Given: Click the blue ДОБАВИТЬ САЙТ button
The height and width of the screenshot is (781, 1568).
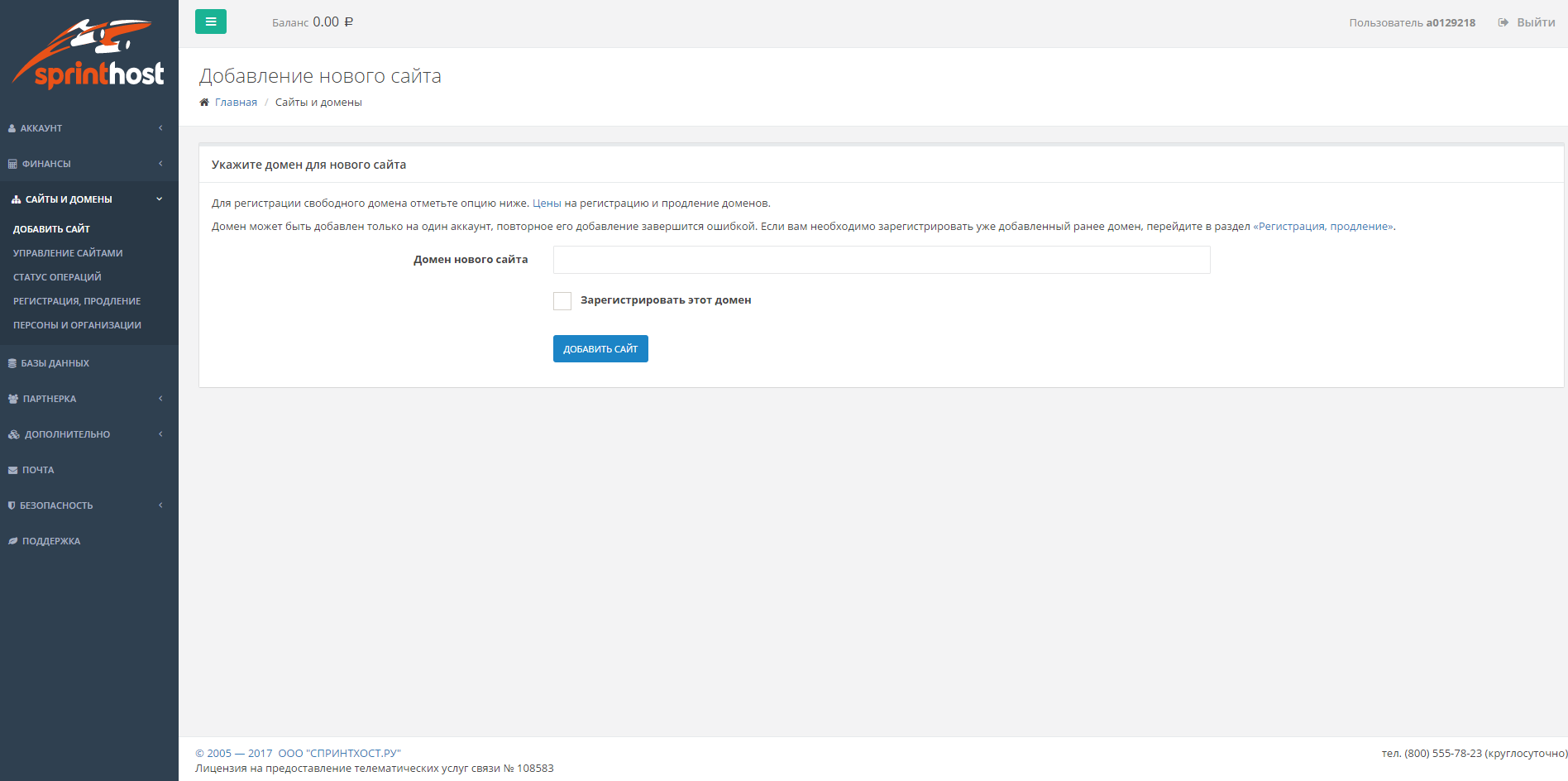Looking at the screenshot, I should 600,349.
